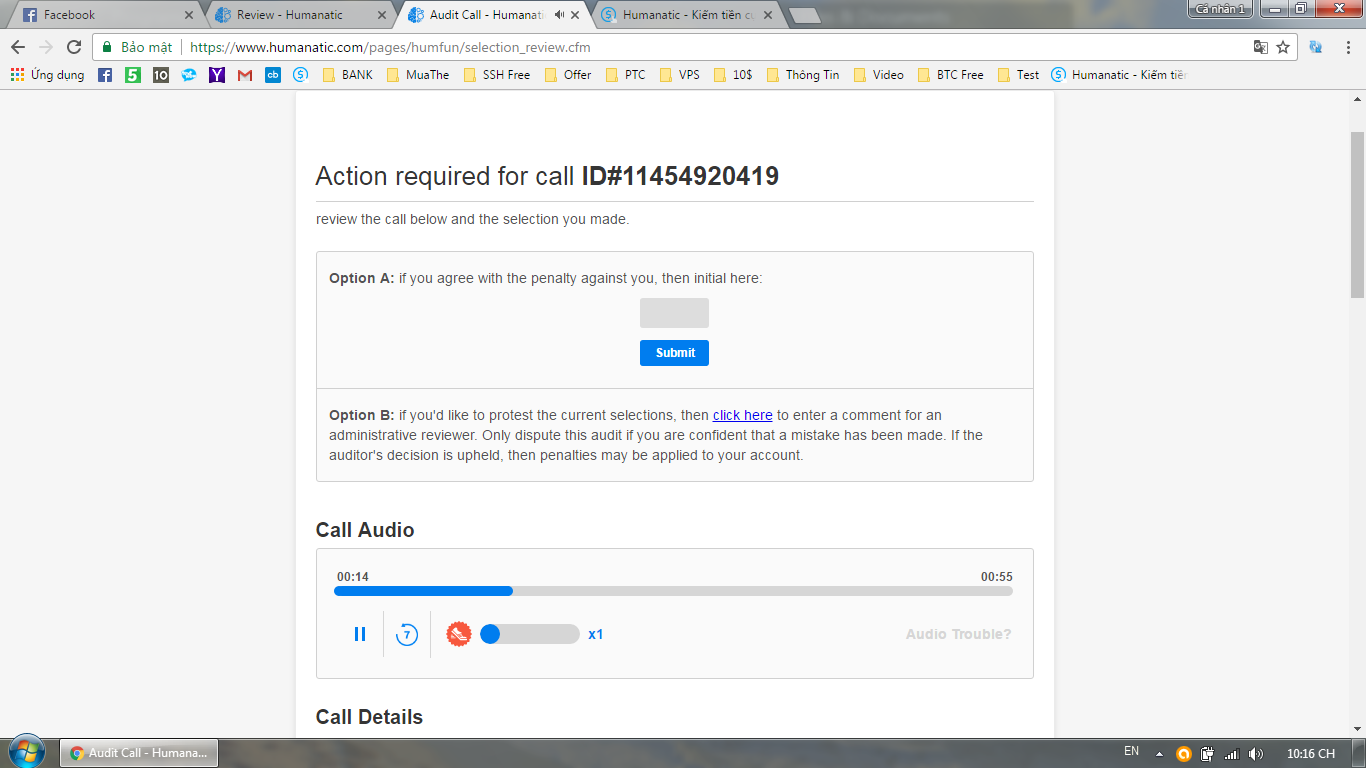Click the humanatic.com address bar URL
Viewport: 1366px width, 768px height.
coord(390,47)
